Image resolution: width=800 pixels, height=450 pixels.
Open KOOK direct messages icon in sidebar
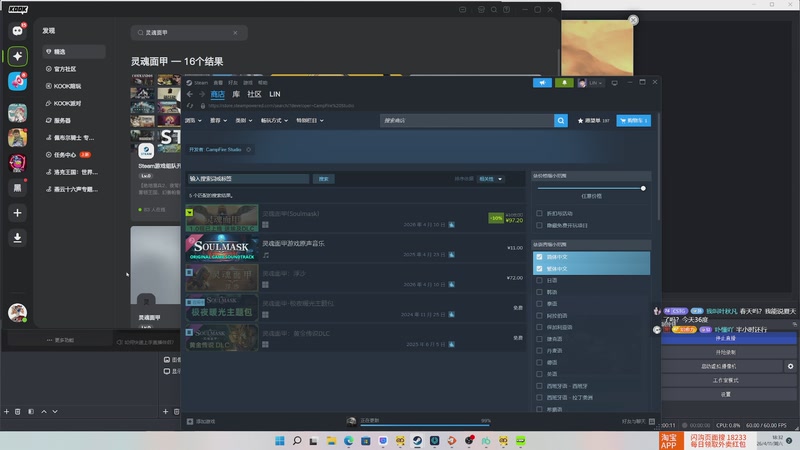[17, 31]
